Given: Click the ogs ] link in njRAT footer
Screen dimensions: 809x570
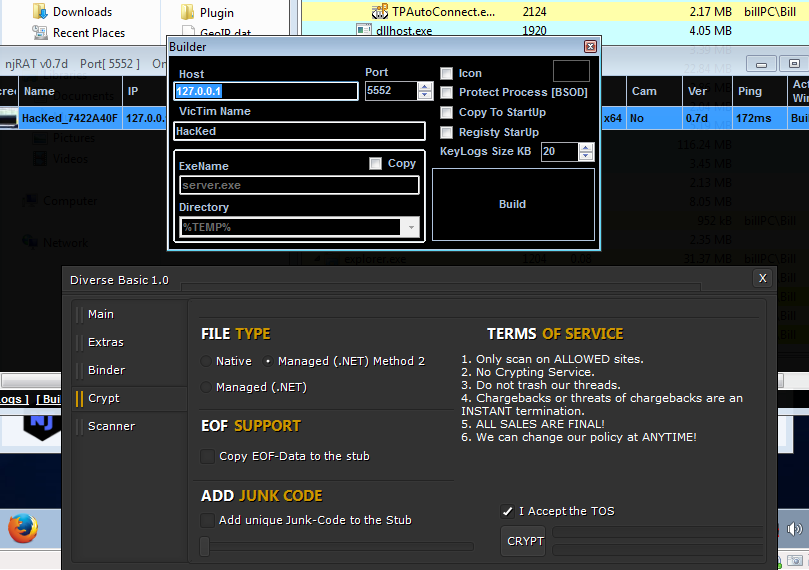Looking at the screenshot, I should pos(14,399).
